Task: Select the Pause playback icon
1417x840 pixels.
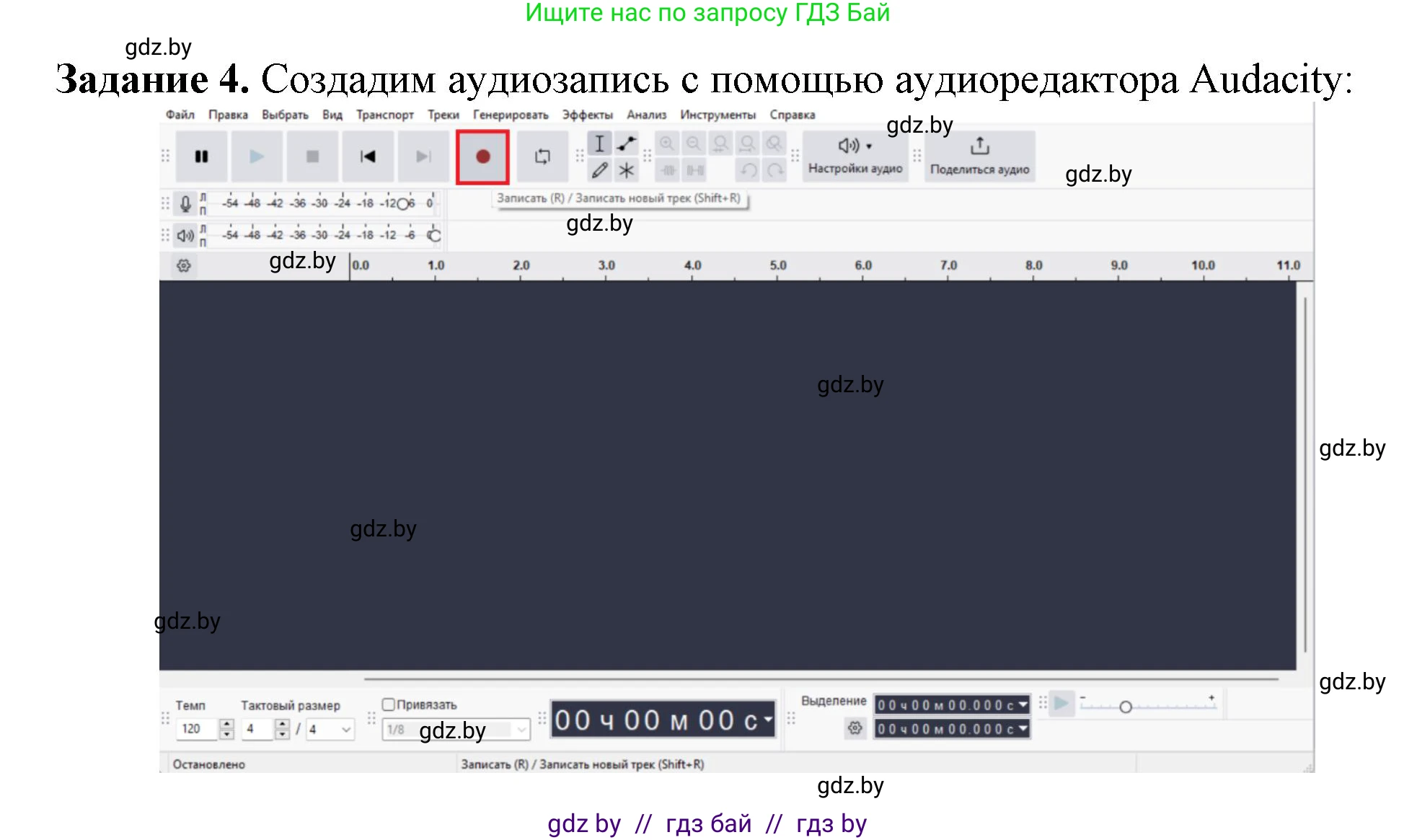Action: (x=200, y=156)
